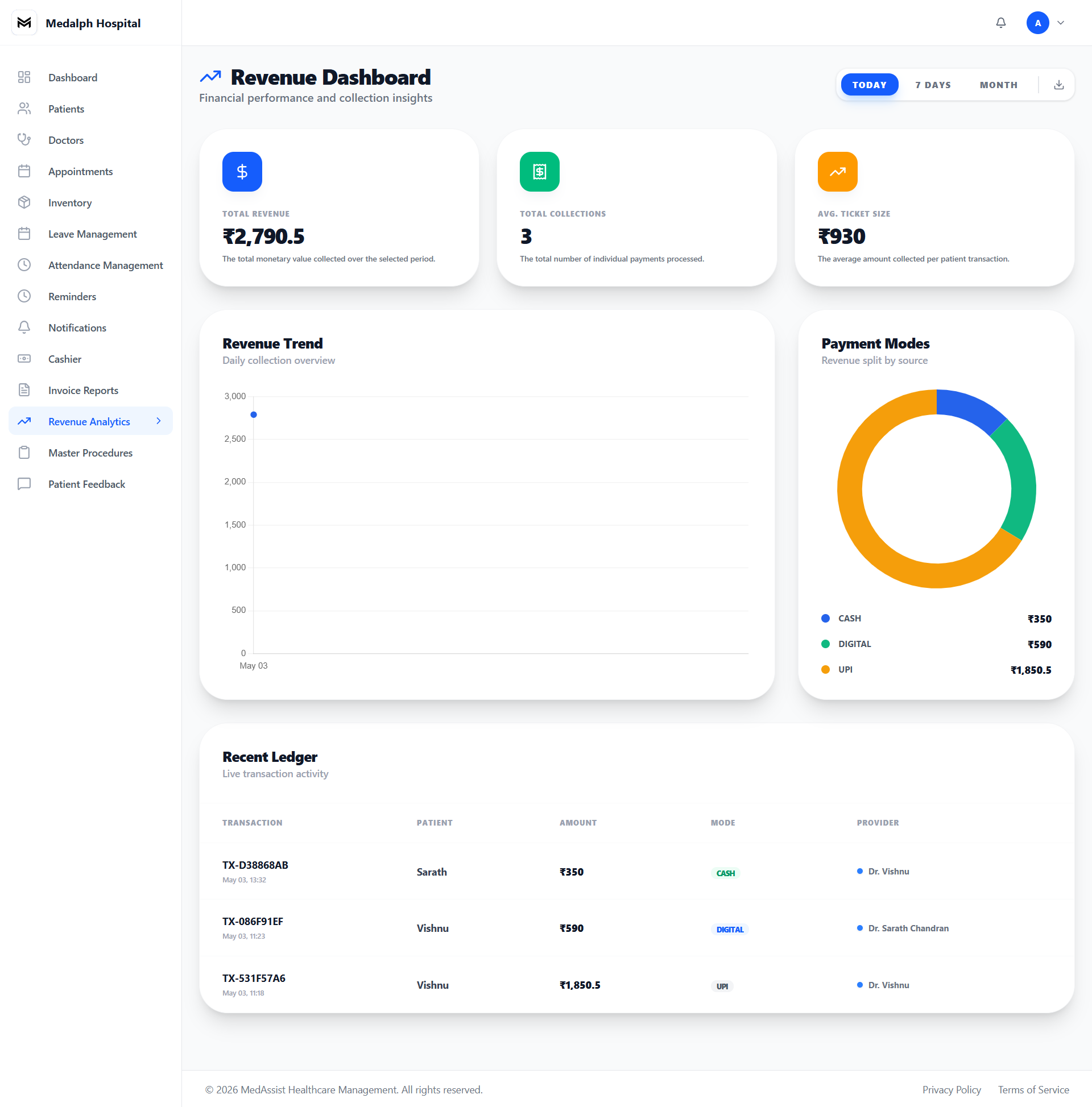Image resolution: width=1092 pixels, height=1107 pixels.
Task: Click the AMOUNT column header
Action: click(578, 823)
